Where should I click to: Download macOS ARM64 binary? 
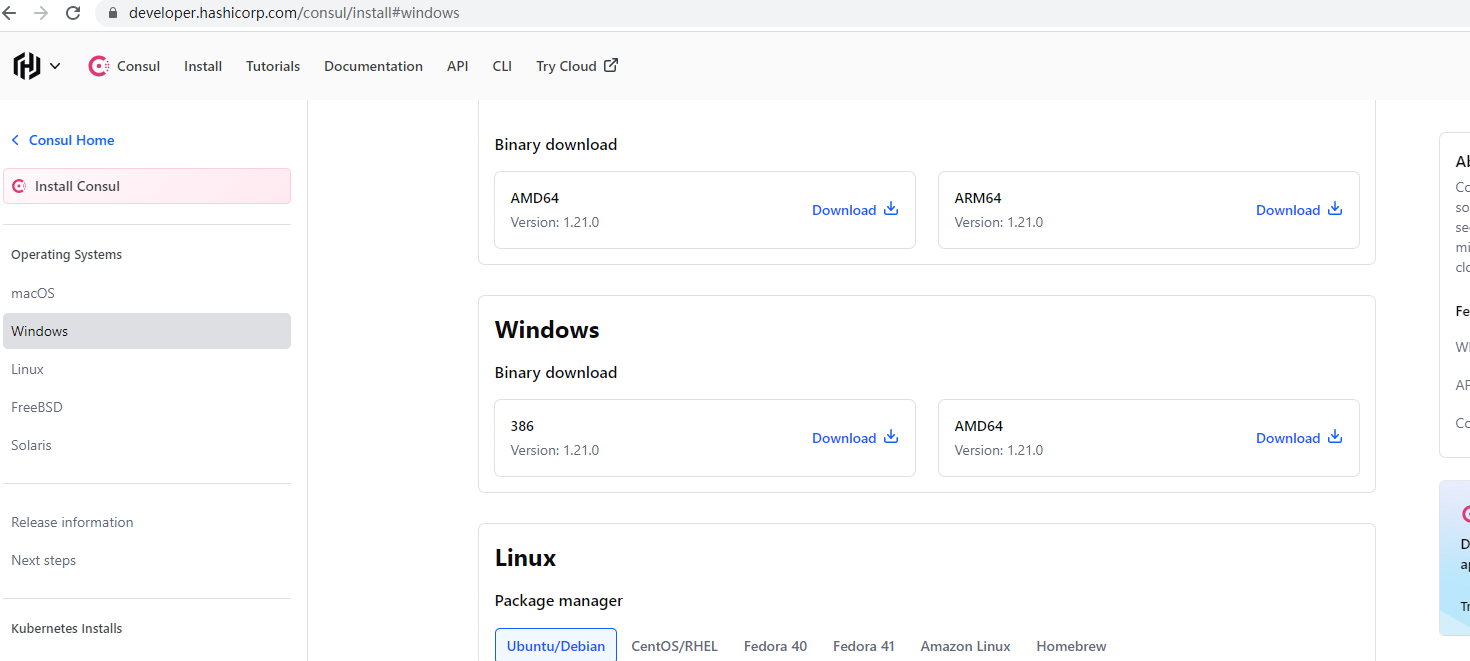1299,210
